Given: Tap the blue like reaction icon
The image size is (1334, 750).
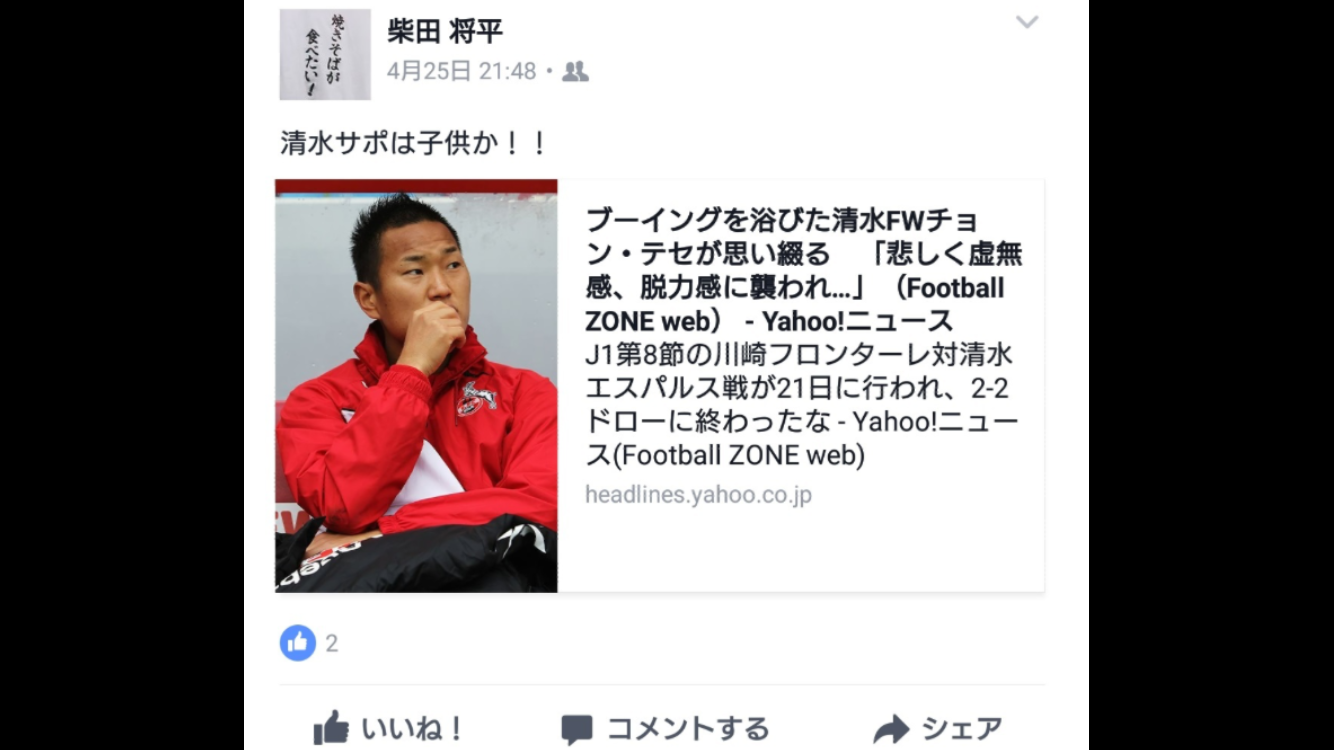Looking at the screenshot, I should tap(297, 643).
